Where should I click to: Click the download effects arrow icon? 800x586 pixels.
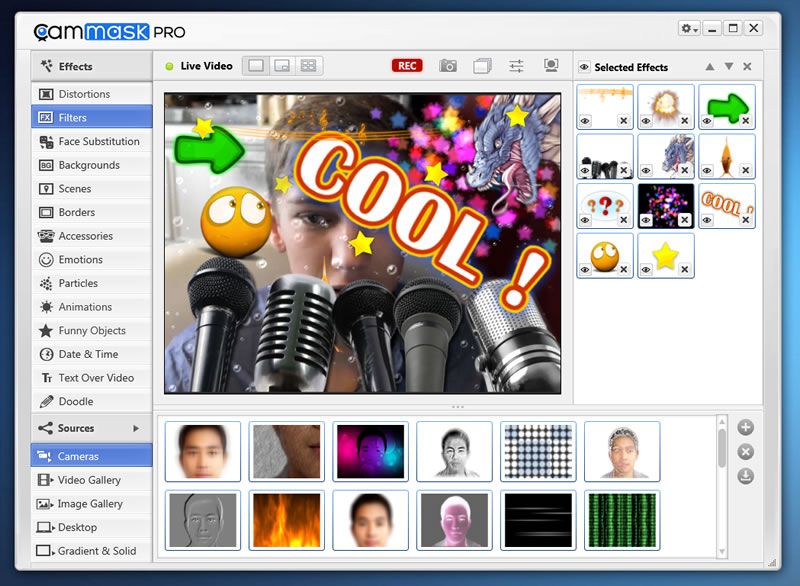pos(745,476)
